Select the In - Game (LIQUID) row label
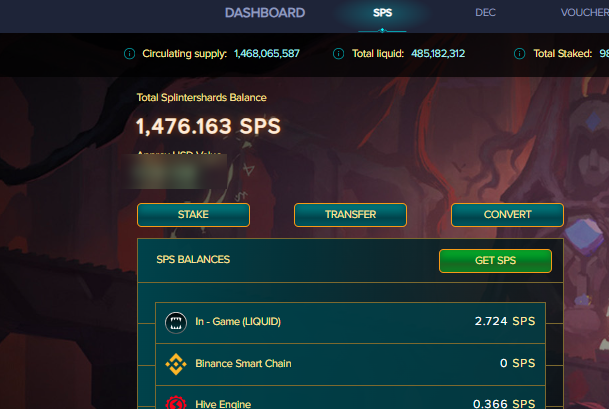Screen dimensions: 609x409 (x=238, y=322)
